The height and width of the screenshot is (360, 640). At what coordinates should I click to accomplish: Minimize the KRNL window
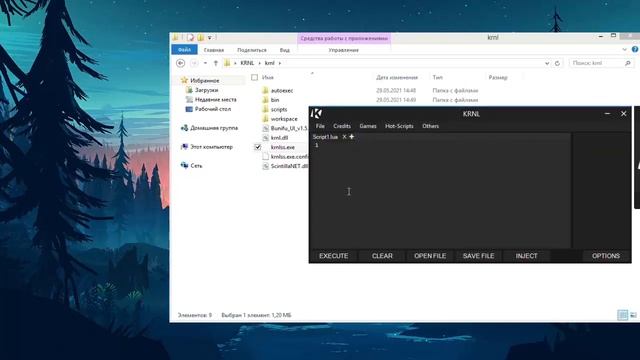[x=607, y=113]
